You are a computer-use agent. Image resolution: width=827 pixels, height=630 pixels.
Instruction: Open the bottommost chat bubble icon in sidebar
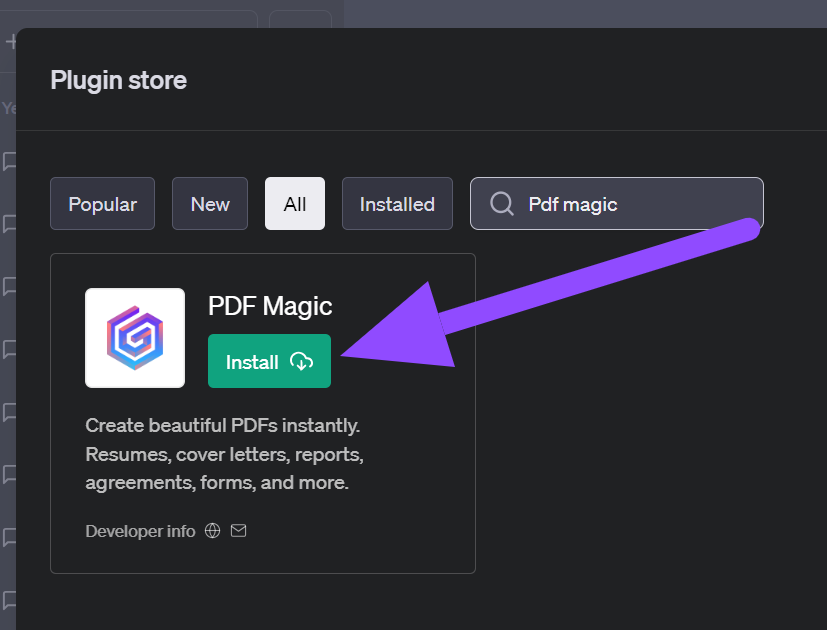coord(10,600)
